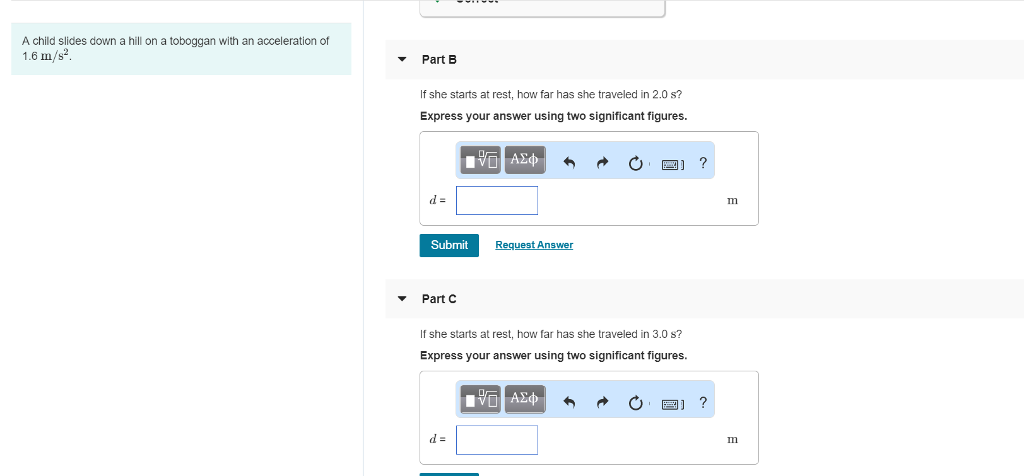1024x476 pixels.
Task: Open help in Part B toolbar
Action: (x=703, y=162)
